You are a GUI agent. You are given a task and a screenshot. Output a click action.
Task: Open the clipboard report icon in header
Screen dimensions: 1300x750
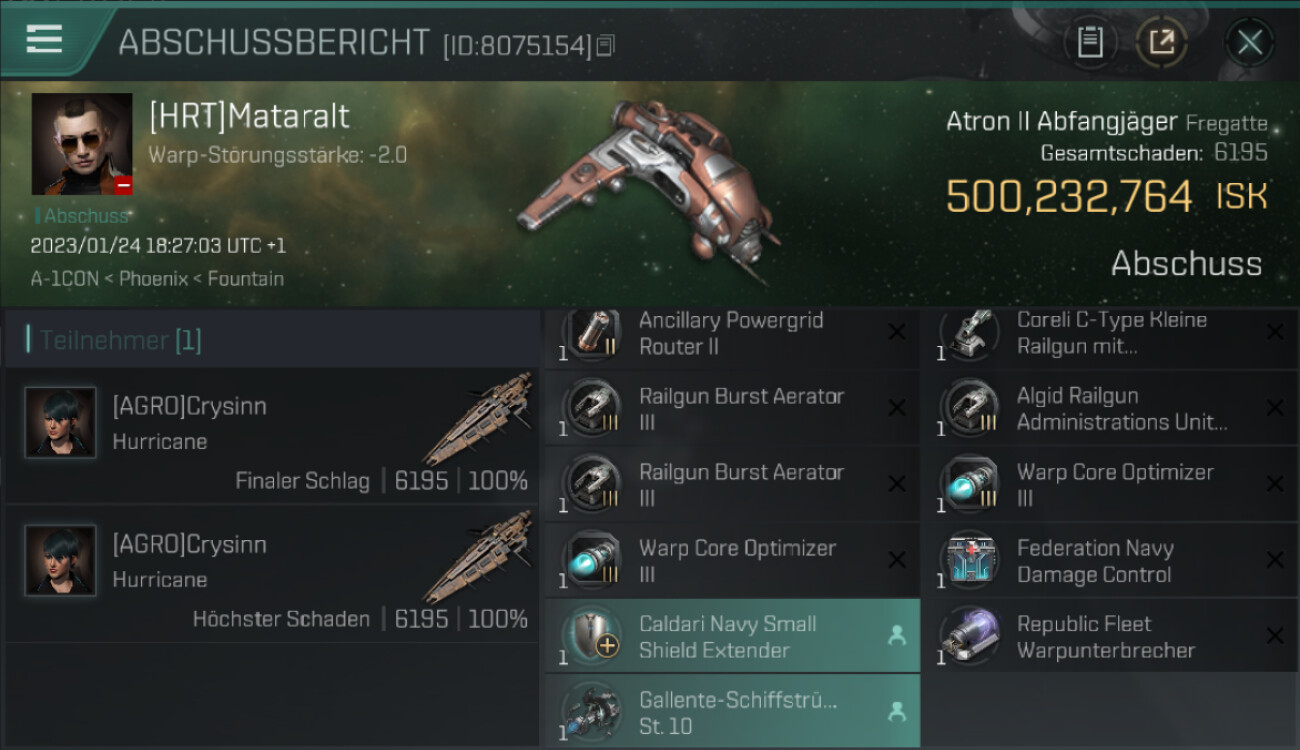pos(1090,42)
